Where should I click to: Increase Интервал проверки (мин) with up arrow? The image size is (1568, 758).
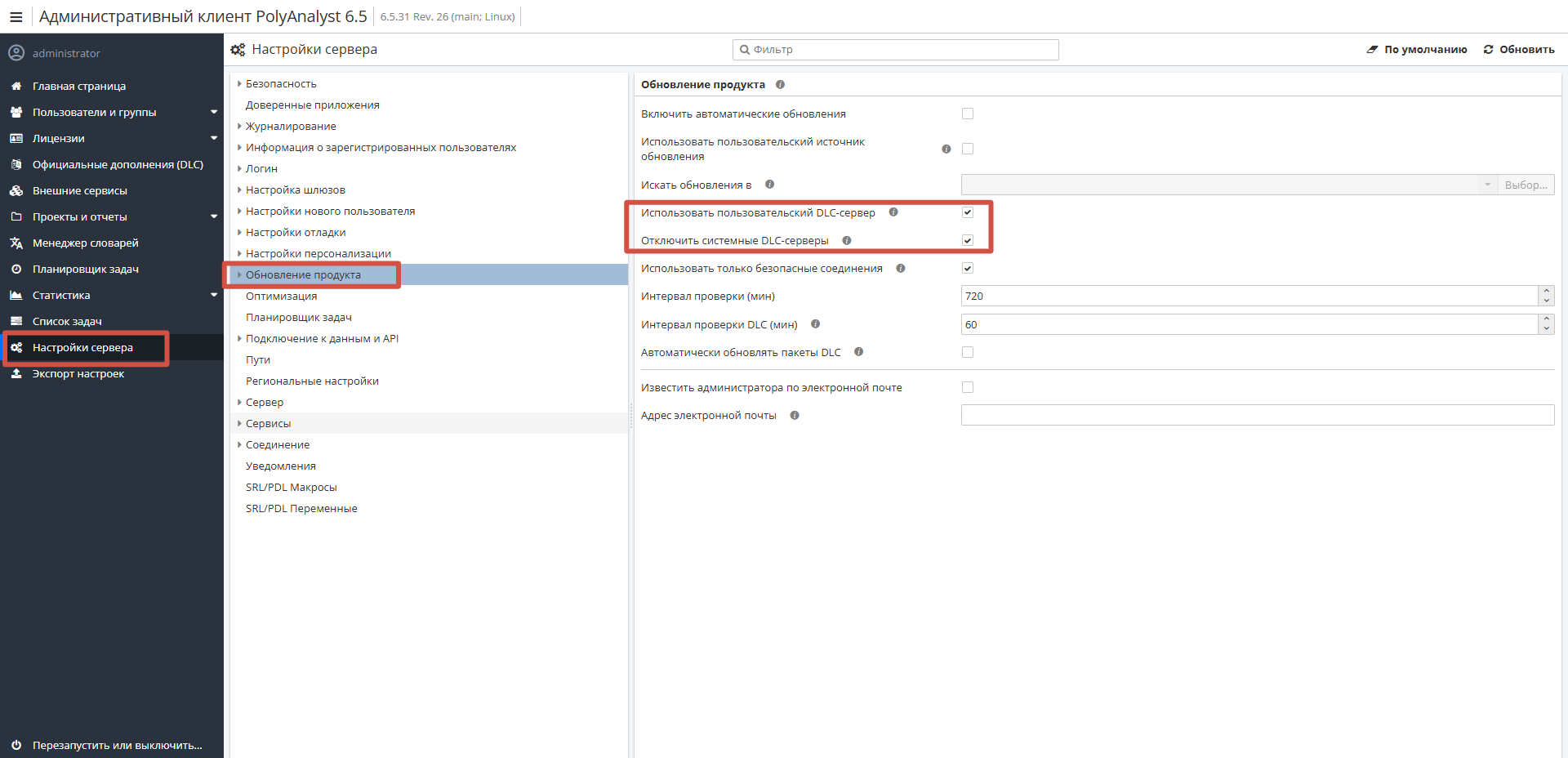click(1546, 291)
